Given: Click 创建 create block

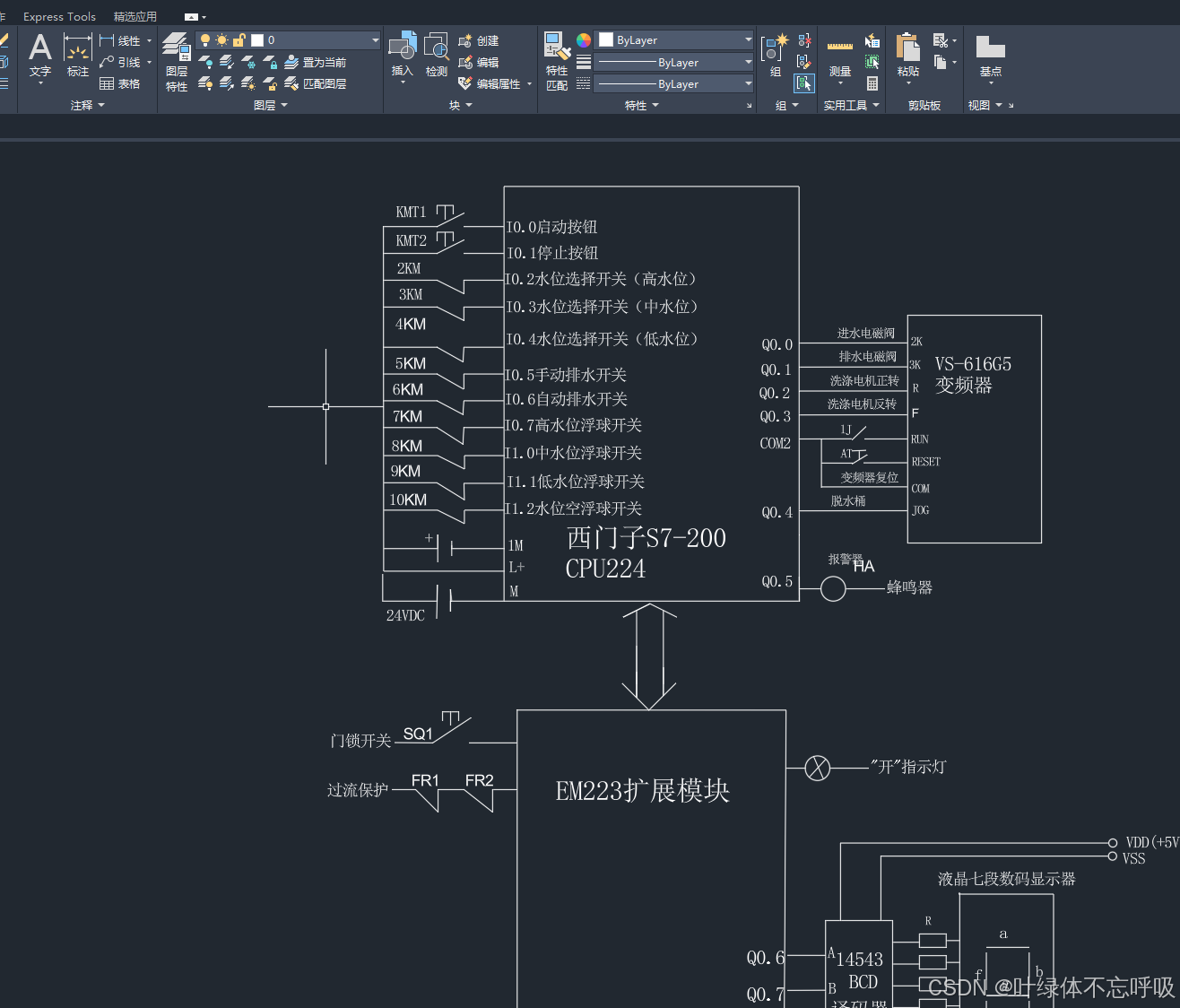Looking at the screenshot, I should (x=478, y=40).
